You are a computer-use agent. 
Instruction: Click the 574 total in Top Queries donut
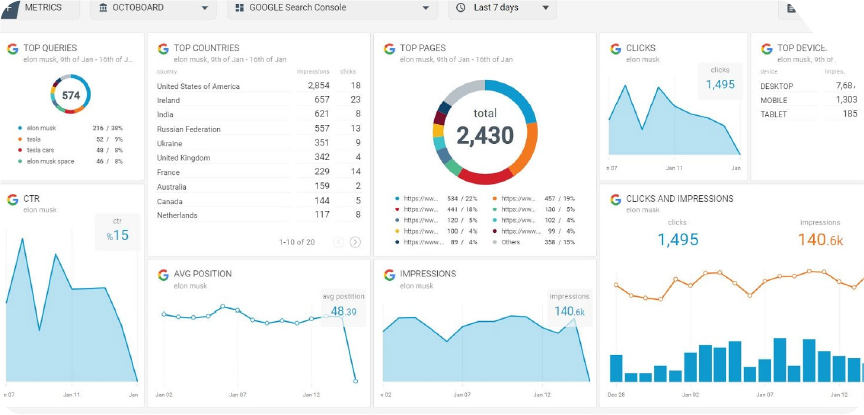click(71, 95)
